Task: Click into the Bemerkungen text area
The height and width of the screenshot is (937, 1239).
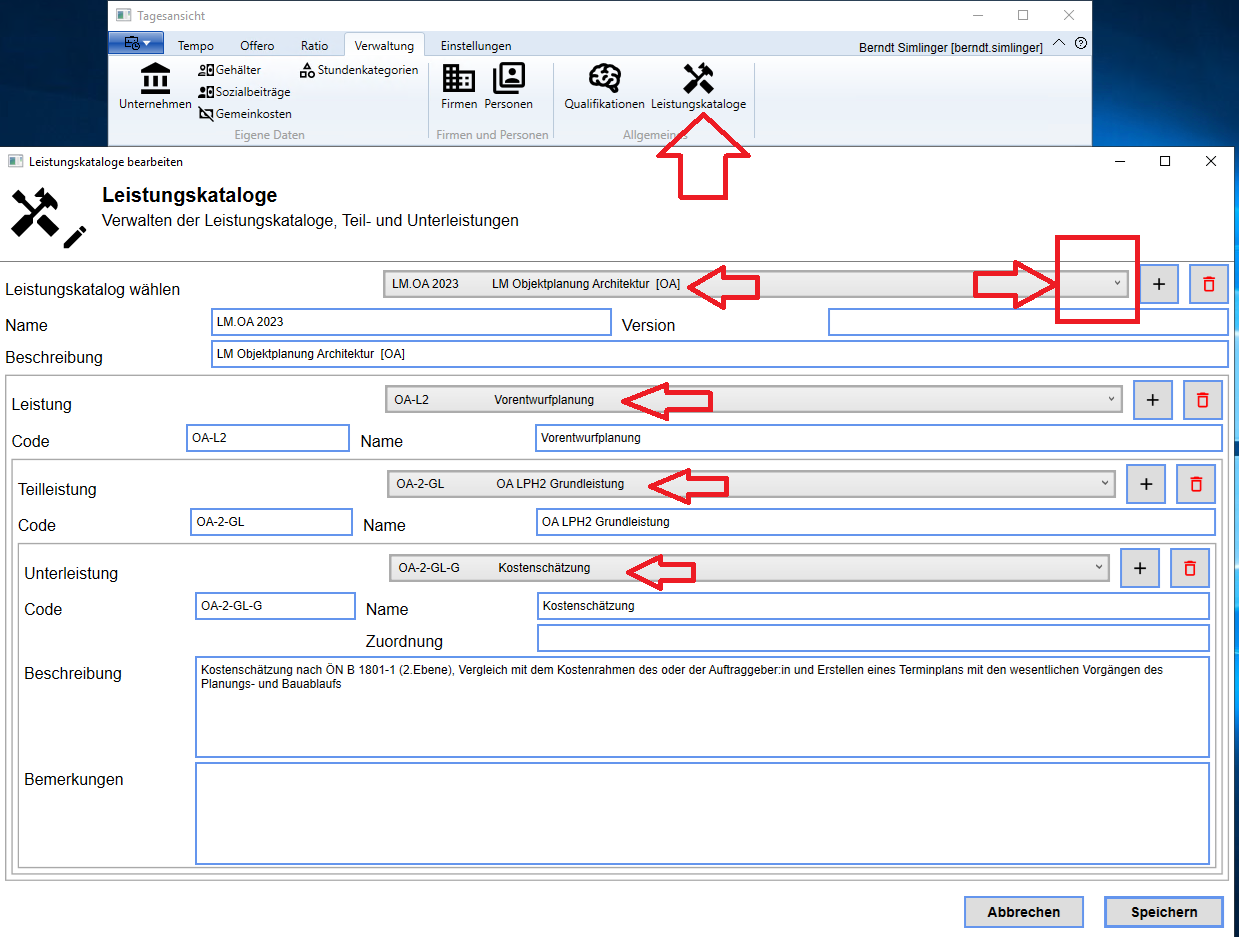Action: pyautogui.click(x=701, y=813)
